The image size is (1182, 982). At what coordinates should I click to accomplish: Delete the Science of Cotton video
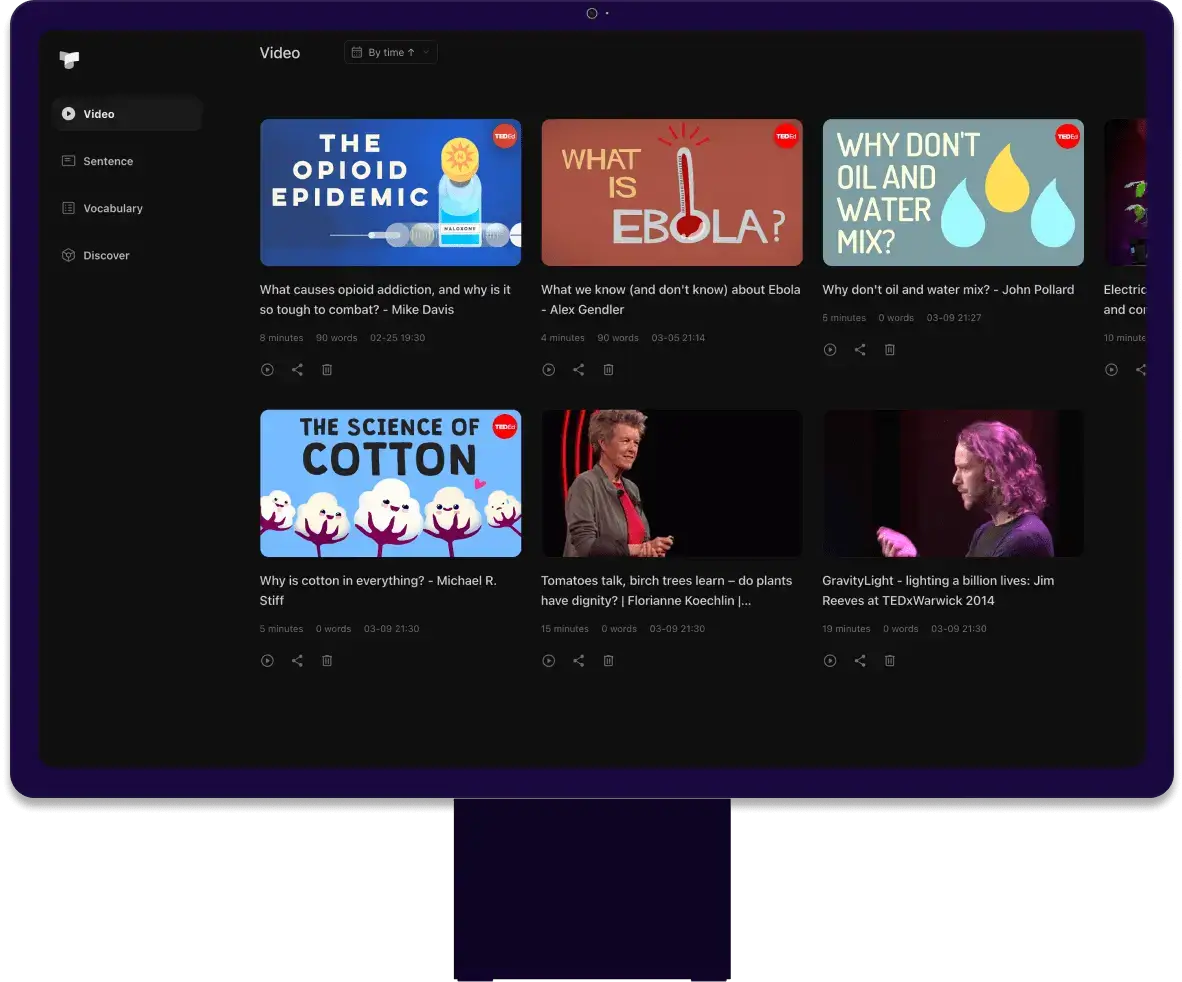coord(327,661)
